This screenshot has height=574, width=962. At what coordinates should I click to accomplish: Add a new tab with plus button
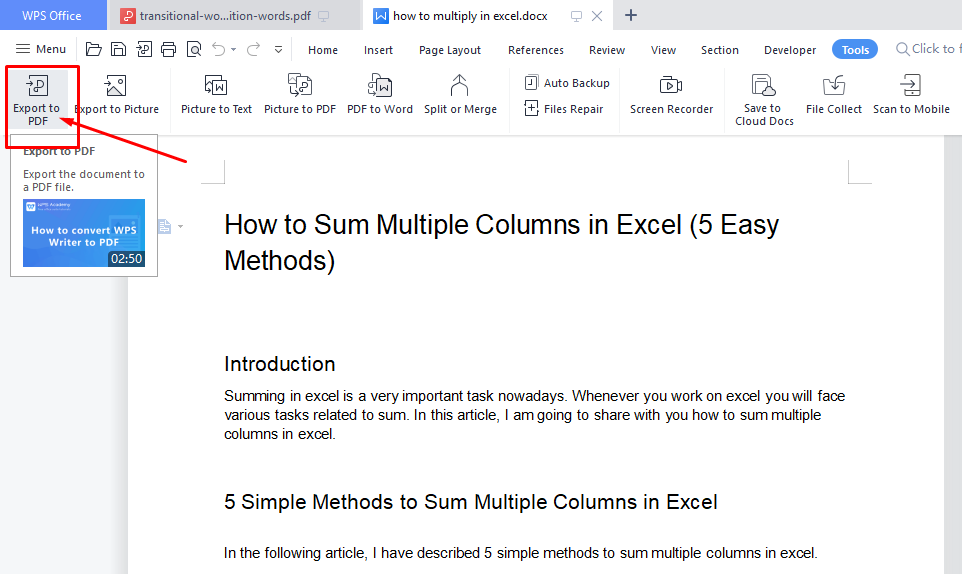click(x=631, y=15)
